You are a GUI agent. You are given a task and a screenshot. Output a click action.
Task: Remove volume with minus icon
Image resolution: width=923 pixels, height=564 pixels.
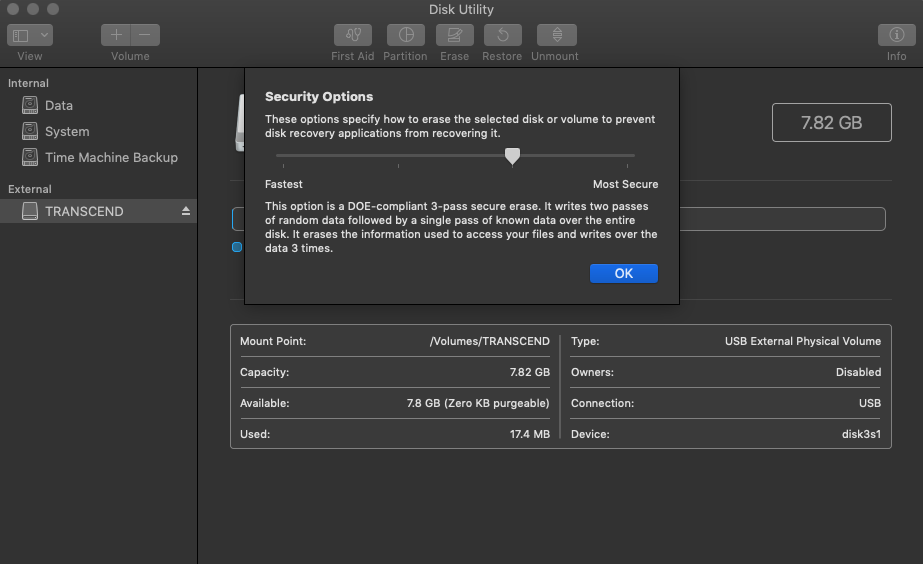click(x=145, y=35)
